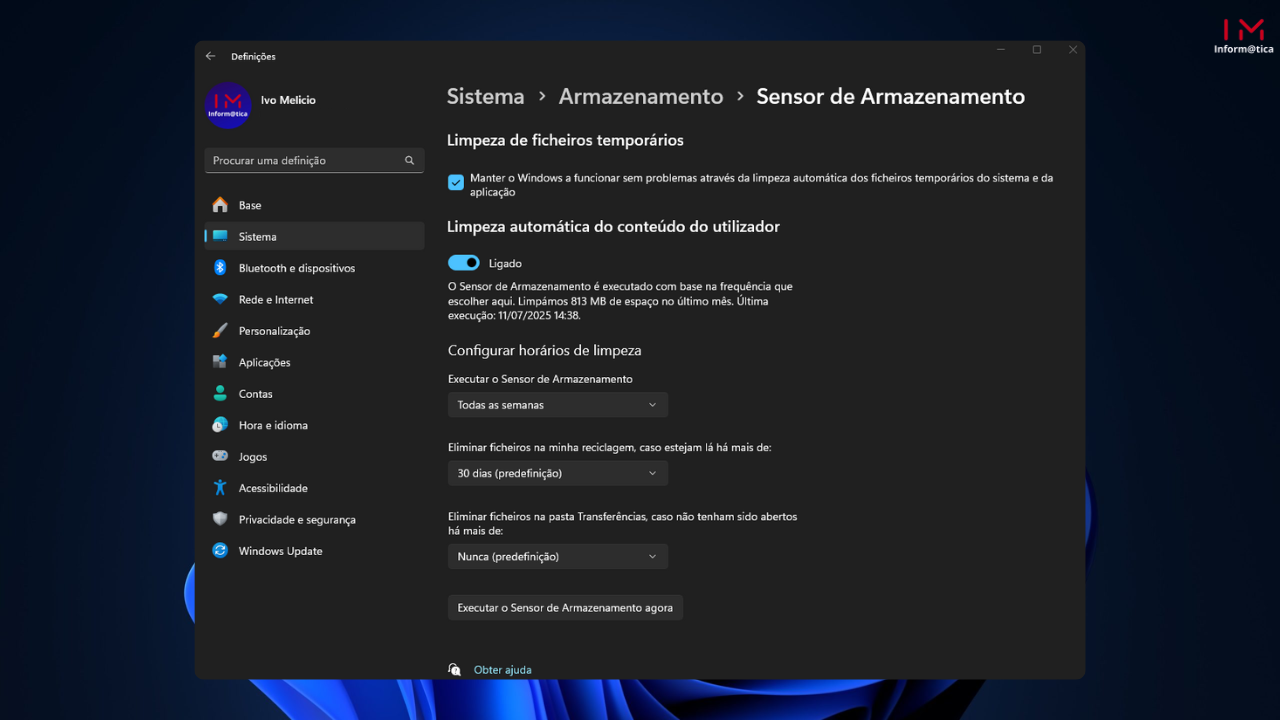Click the Obter ajuda help icon
Image resolution: width=1280 pixels, height=720 pixels.
tap(455, 670)
